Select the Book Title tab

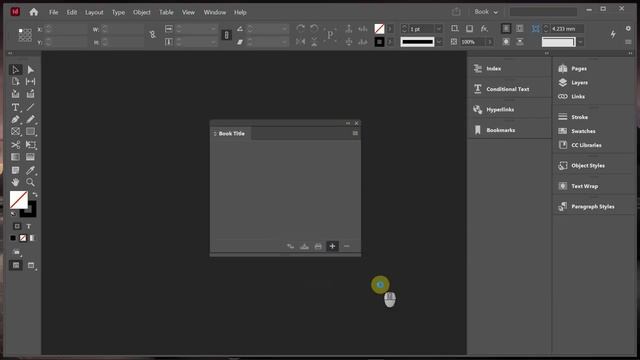(x=231, y=133)
